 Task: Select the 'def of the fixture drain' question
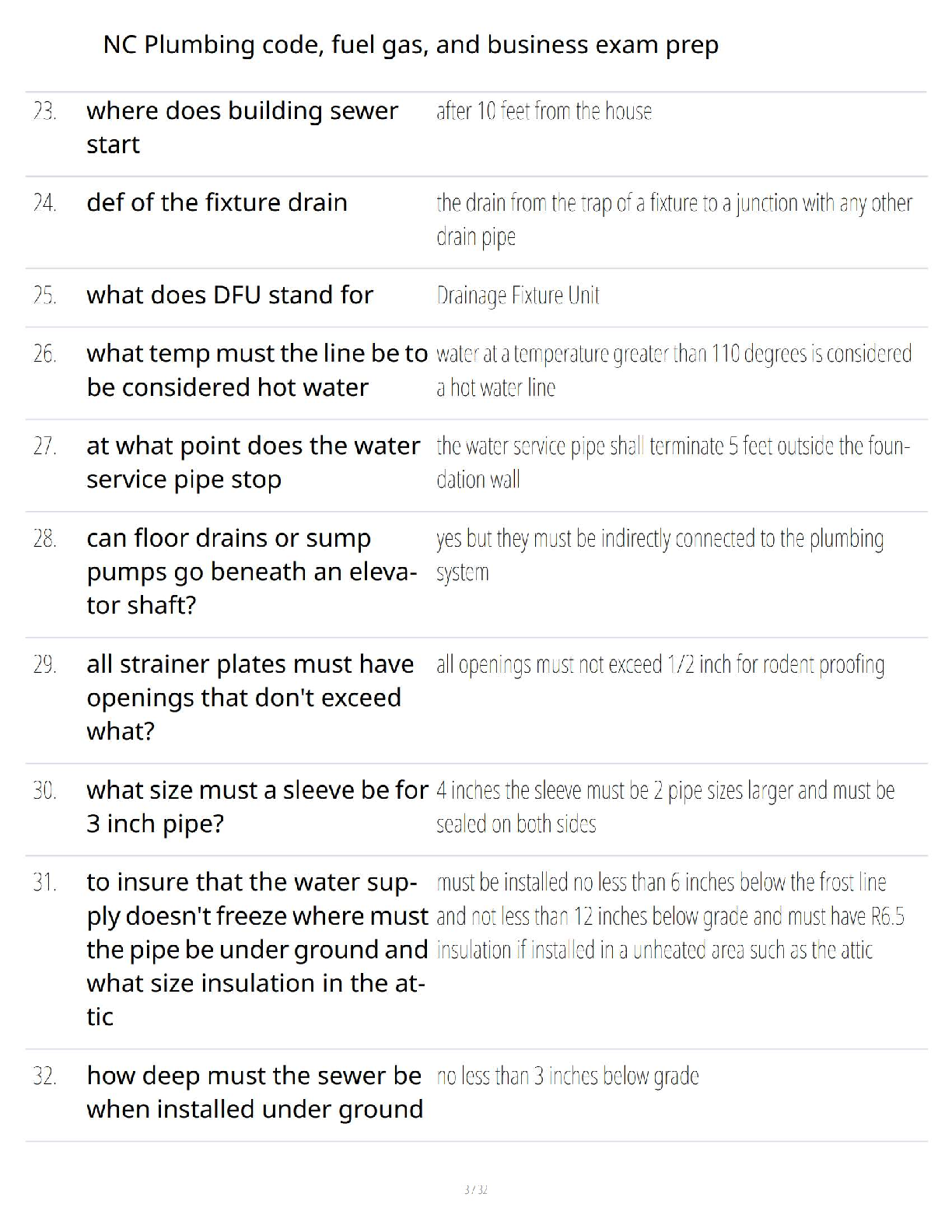(217, 202)
